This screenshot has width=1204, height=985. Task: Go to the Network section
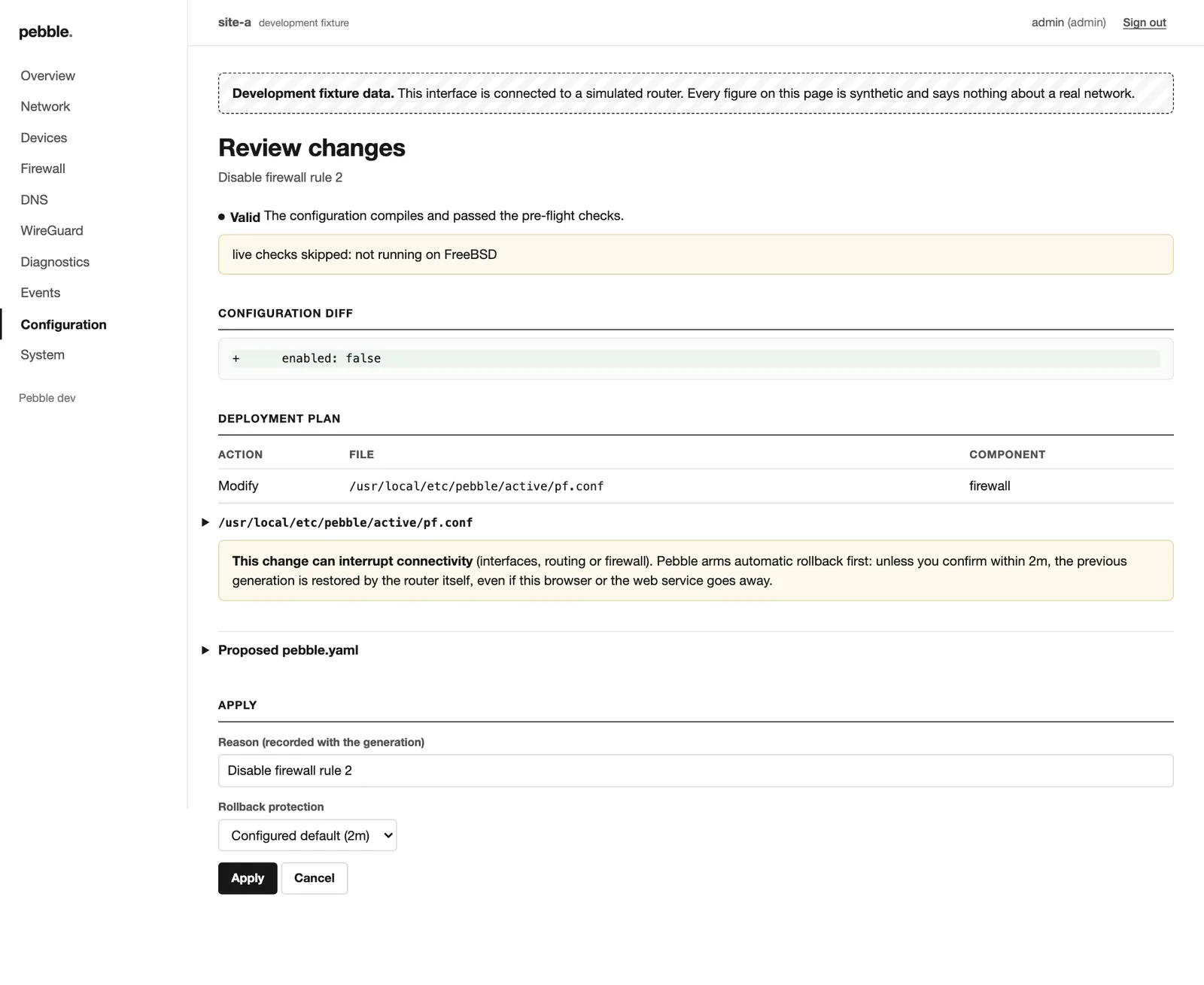click(45, 107)
